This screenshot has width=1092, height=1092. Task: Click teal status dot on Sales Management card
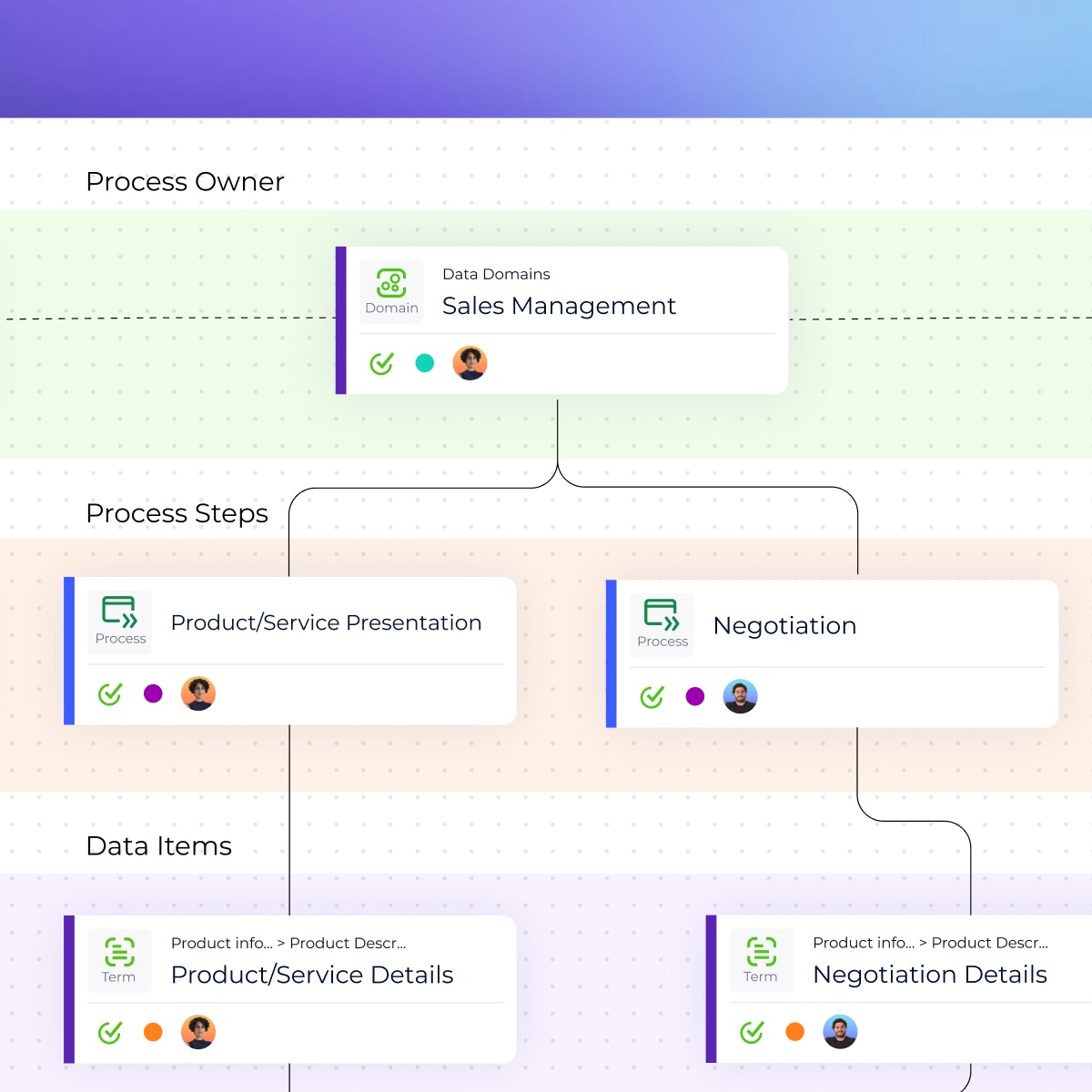click(425, 363)
